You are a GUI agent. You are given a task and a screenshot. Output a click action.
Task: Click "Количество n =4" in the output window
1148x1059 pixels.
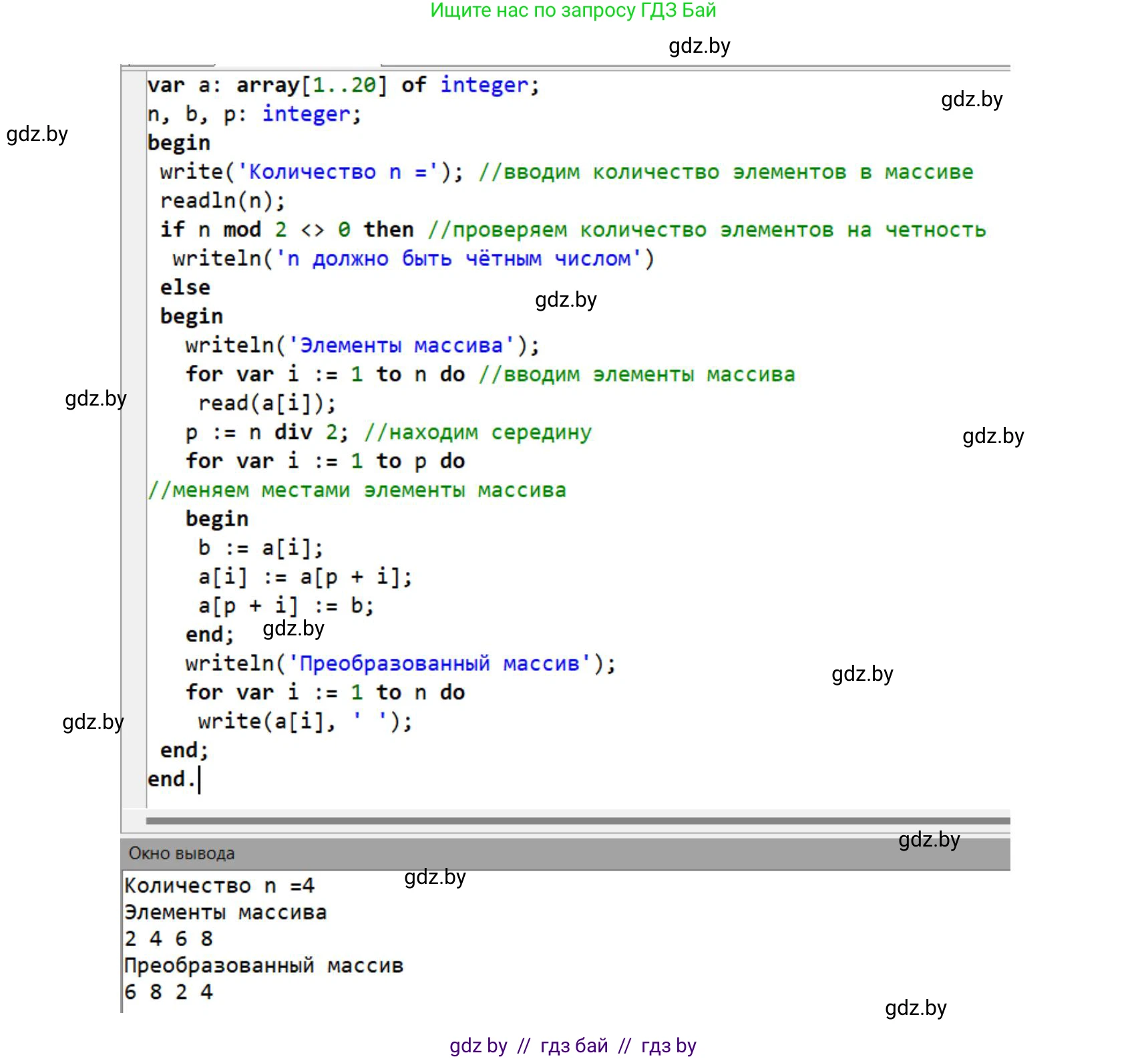[x=219, y=886]
